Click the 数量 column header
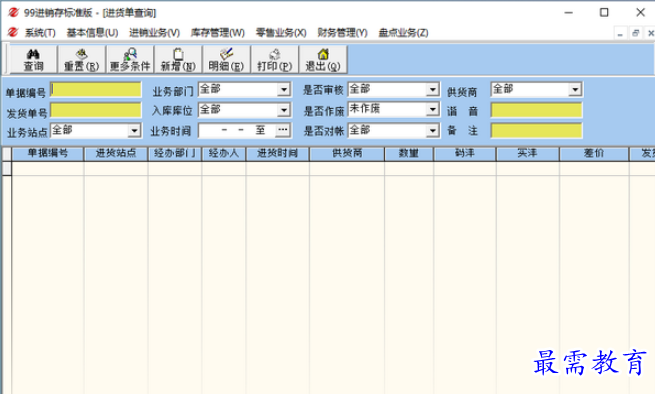655x394 pixels. pyautogui.click(x=409, y=153)
